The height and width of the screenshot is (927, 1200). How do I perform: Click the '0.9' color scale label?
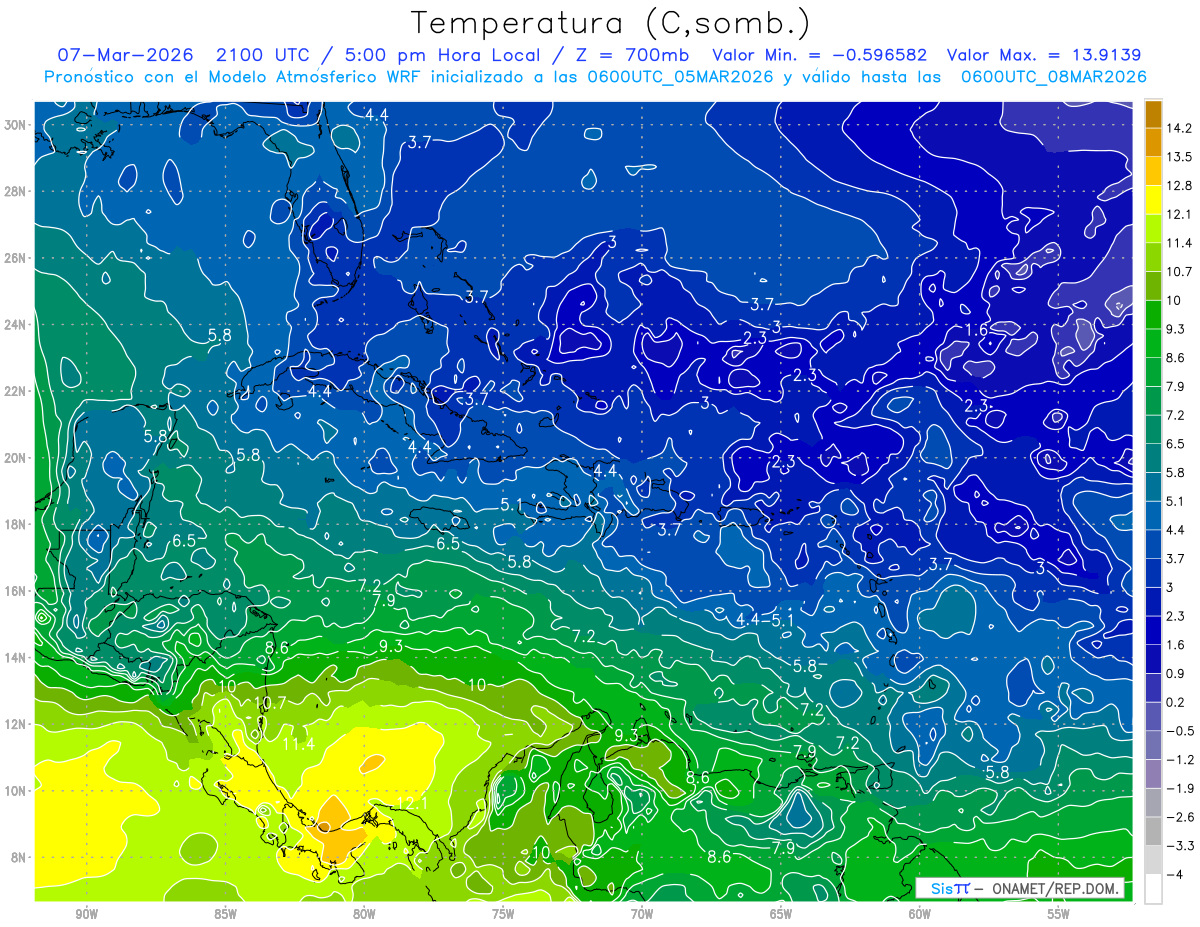[1178, 673]
